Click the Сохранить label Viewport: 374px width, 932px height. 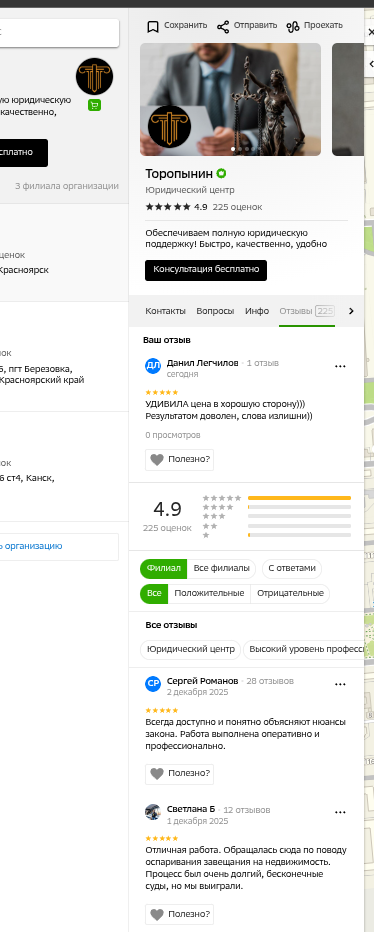(186, 25)
